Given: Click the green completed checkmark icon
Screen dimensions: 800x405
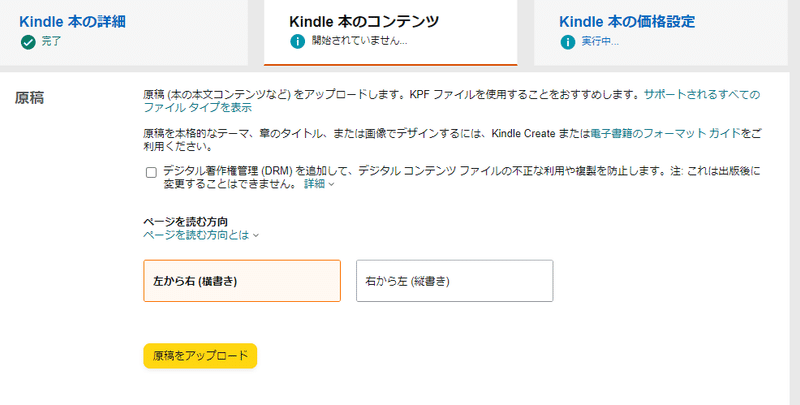Looking at the screenshot, I should (x=28, y=42).
